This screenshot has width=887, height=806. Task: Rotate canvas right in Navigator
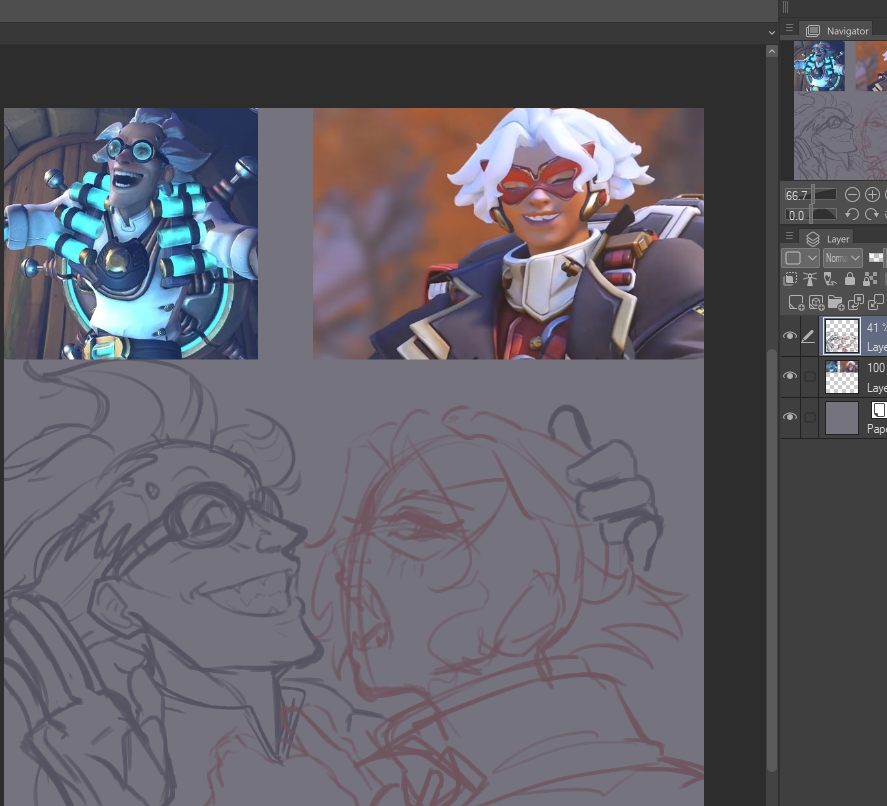(872, 214)
